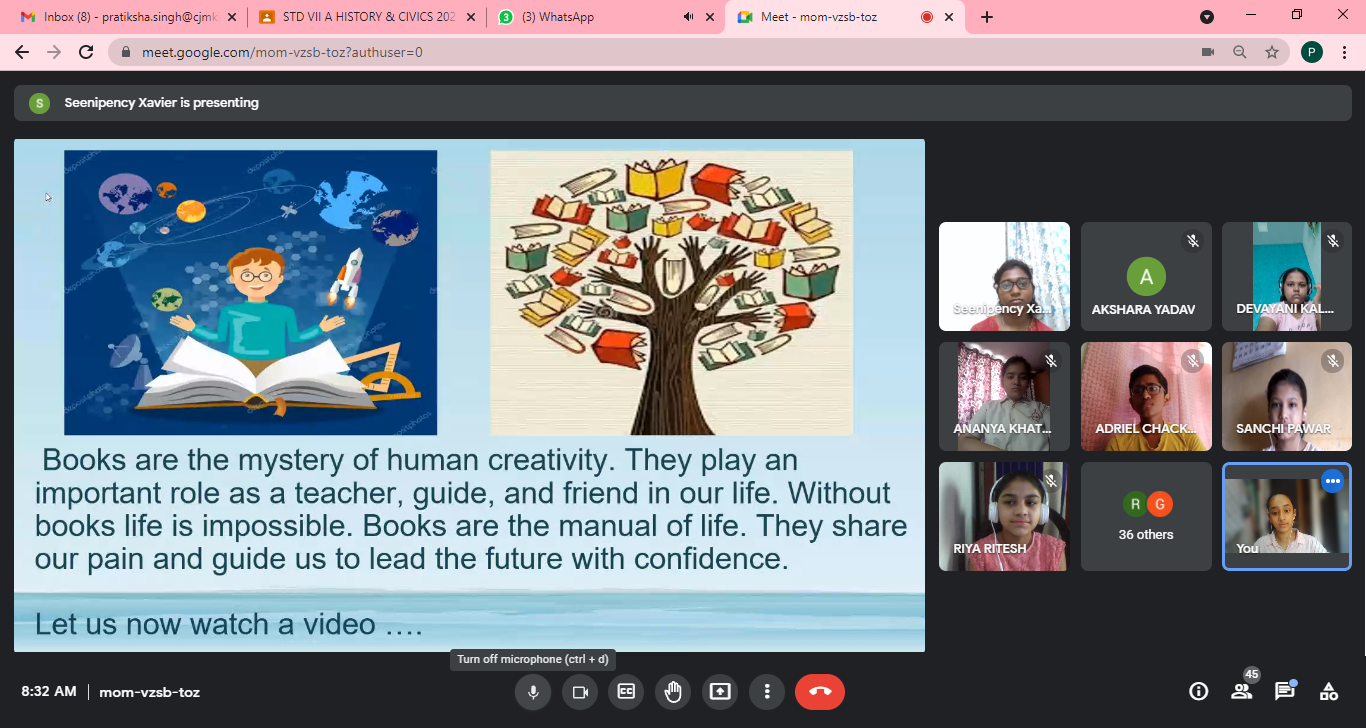
Task: Raise hand using the hand icon
Action: [x=673, y=692]
